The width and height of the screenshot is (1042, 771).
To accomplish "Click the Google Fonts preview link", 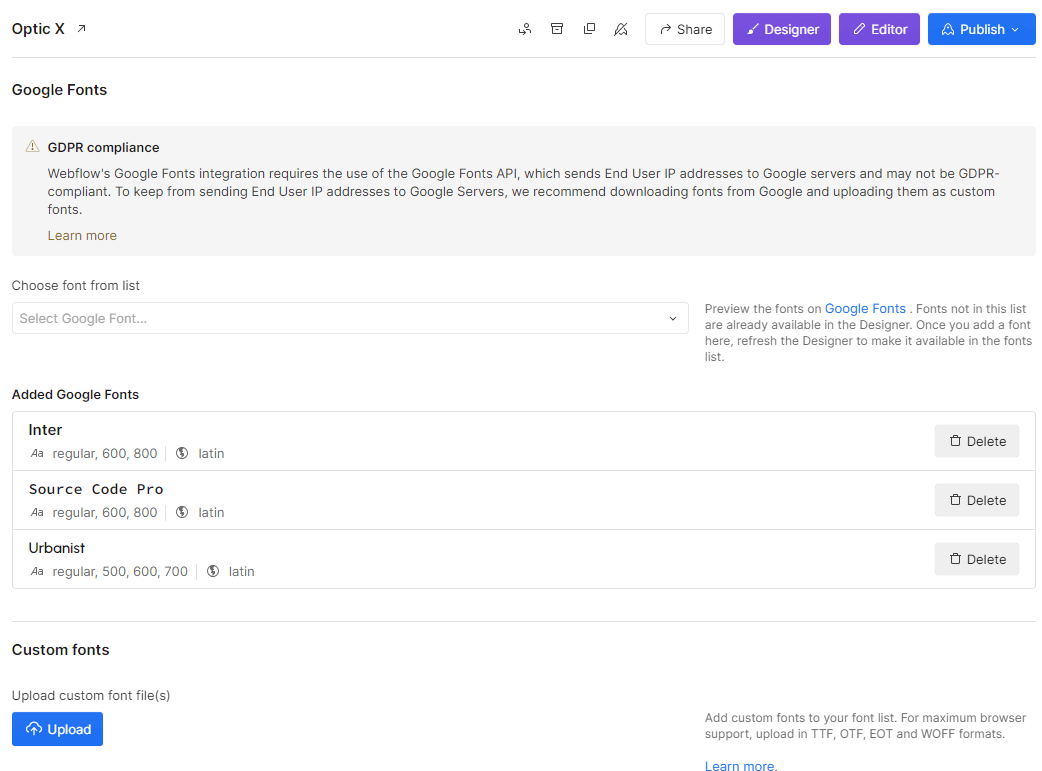I will [x=865, y=308].
